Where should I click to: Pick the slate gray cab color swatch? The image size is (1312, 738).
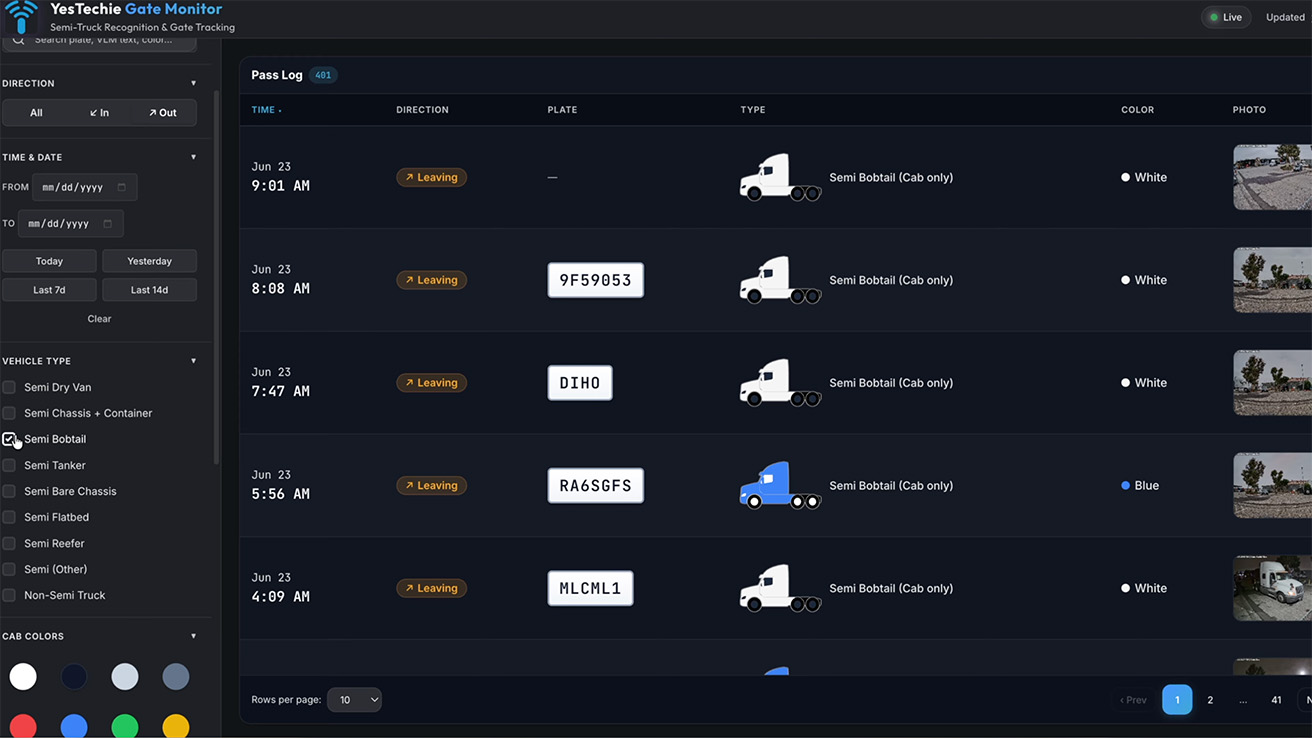tap(176, 677)
